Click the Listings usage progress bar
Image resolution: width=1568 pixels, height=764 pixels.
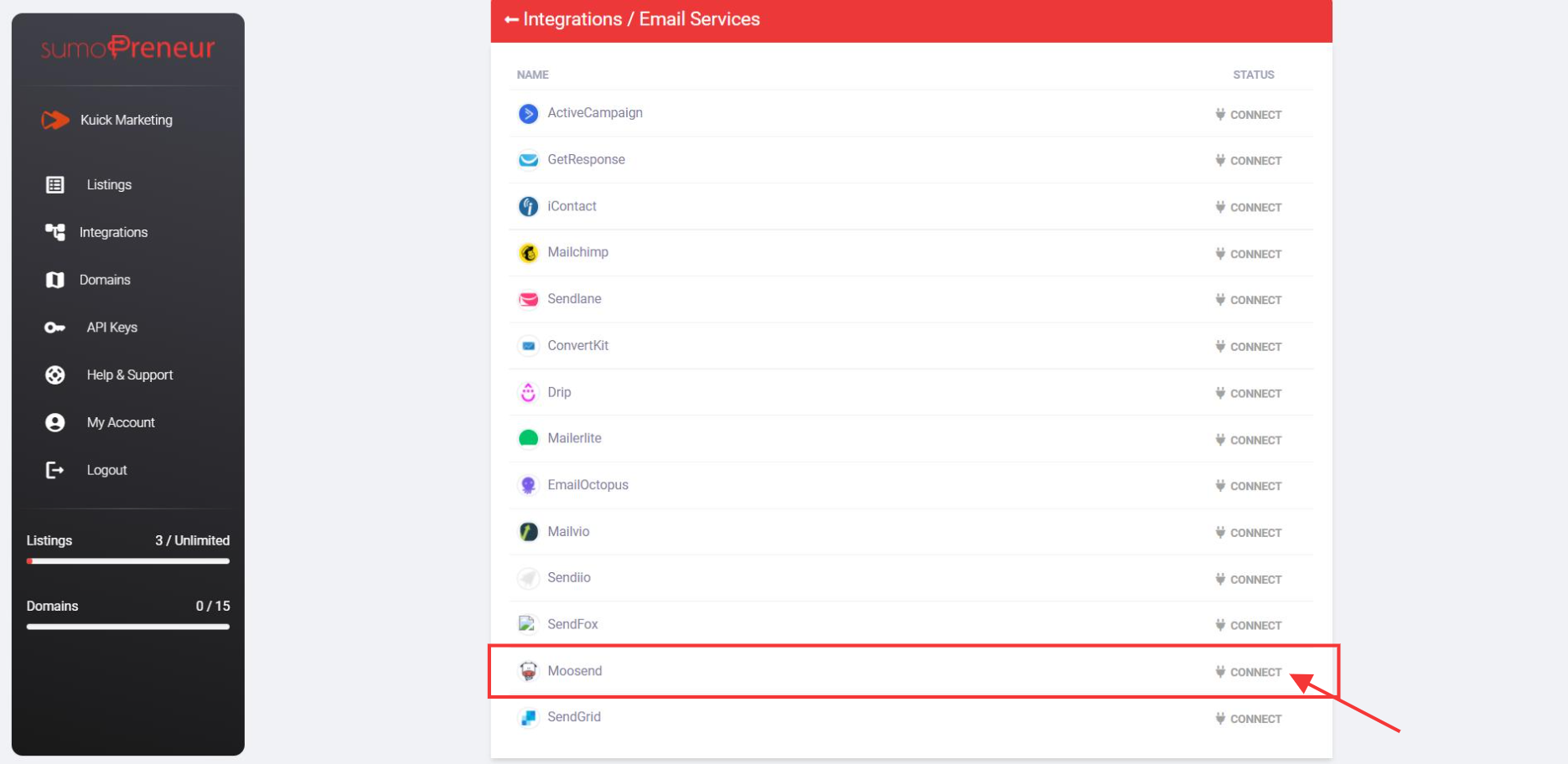(x=128, y=561)
